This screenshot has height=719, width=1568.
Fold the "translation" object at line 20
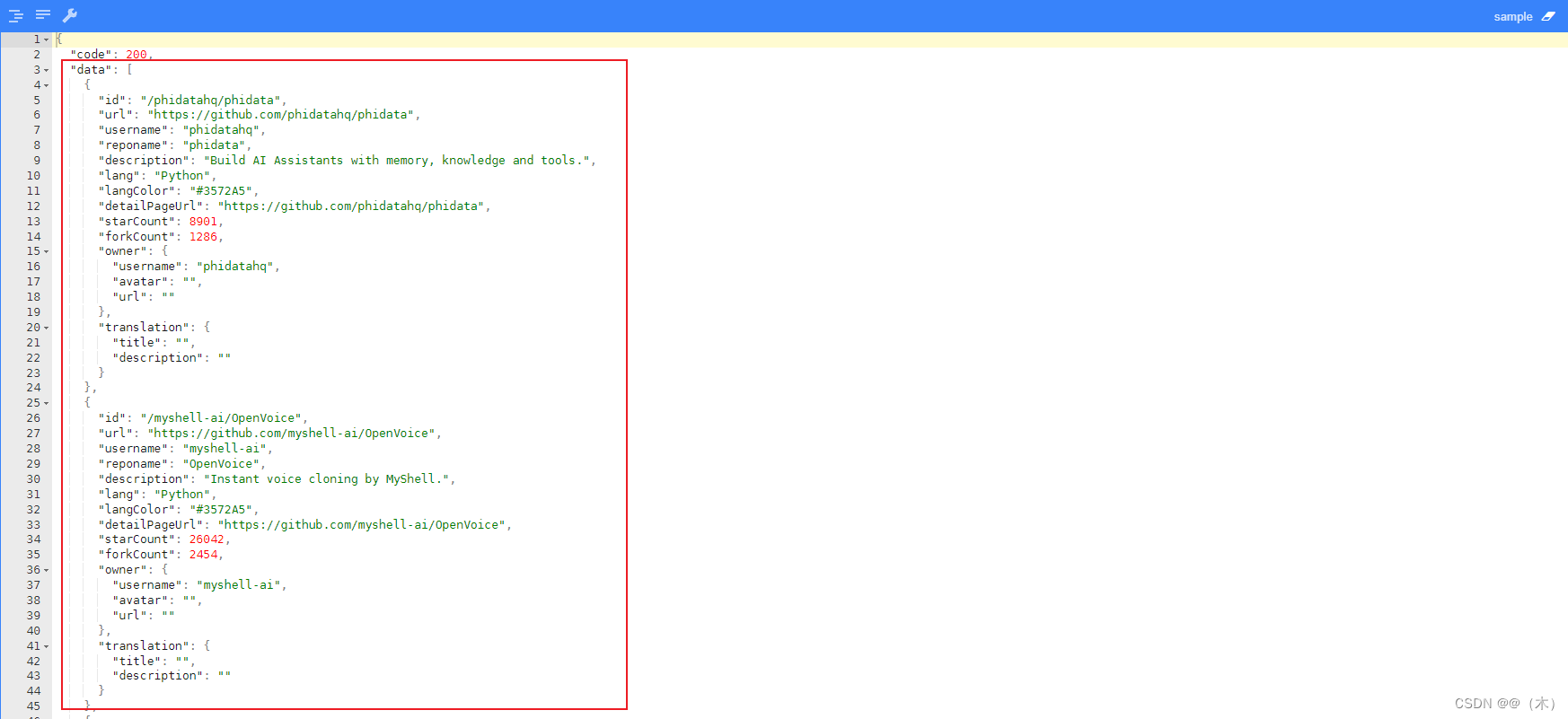[47, 328]
